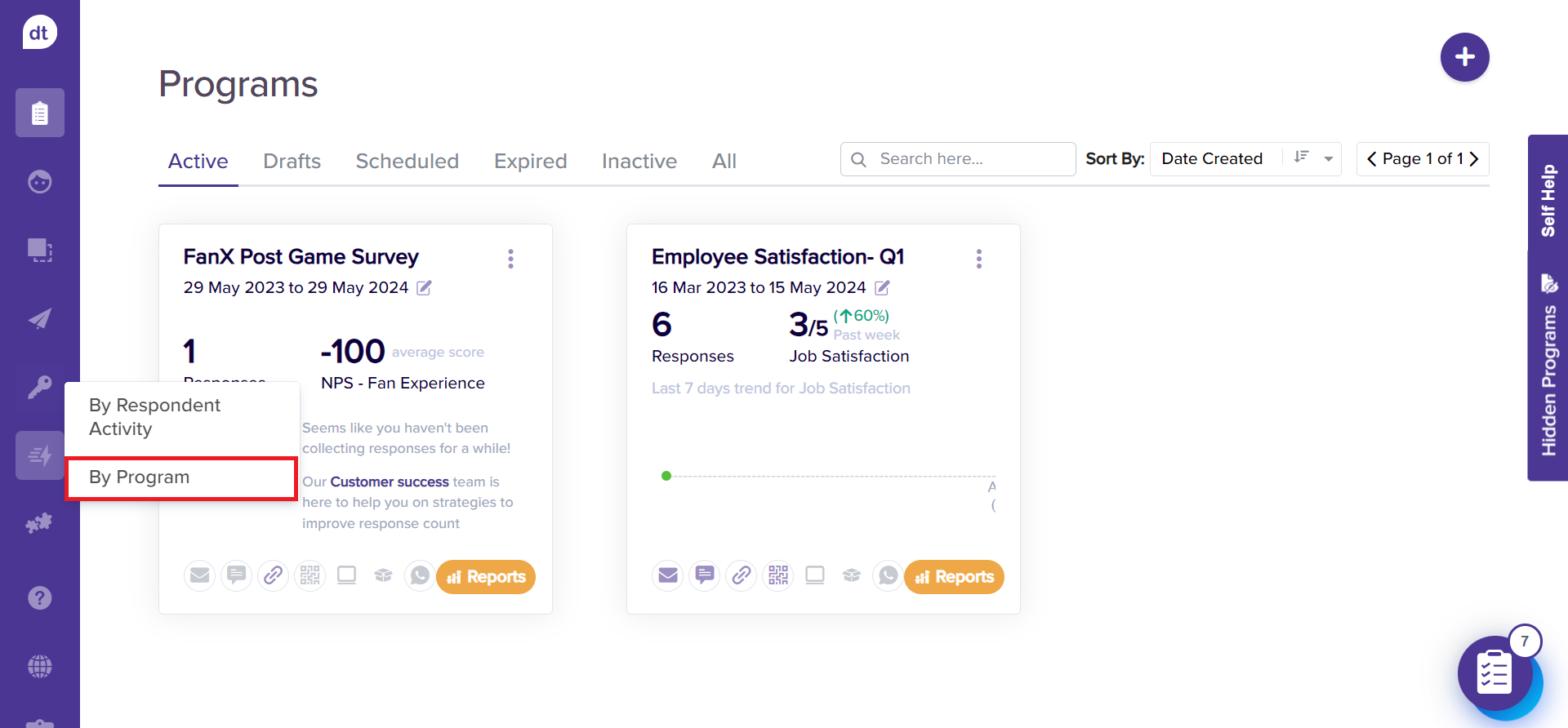The width and height of the screenshot is (1568, 728).
Task: Switch to the Drafts tab
Action: [292, 162]
